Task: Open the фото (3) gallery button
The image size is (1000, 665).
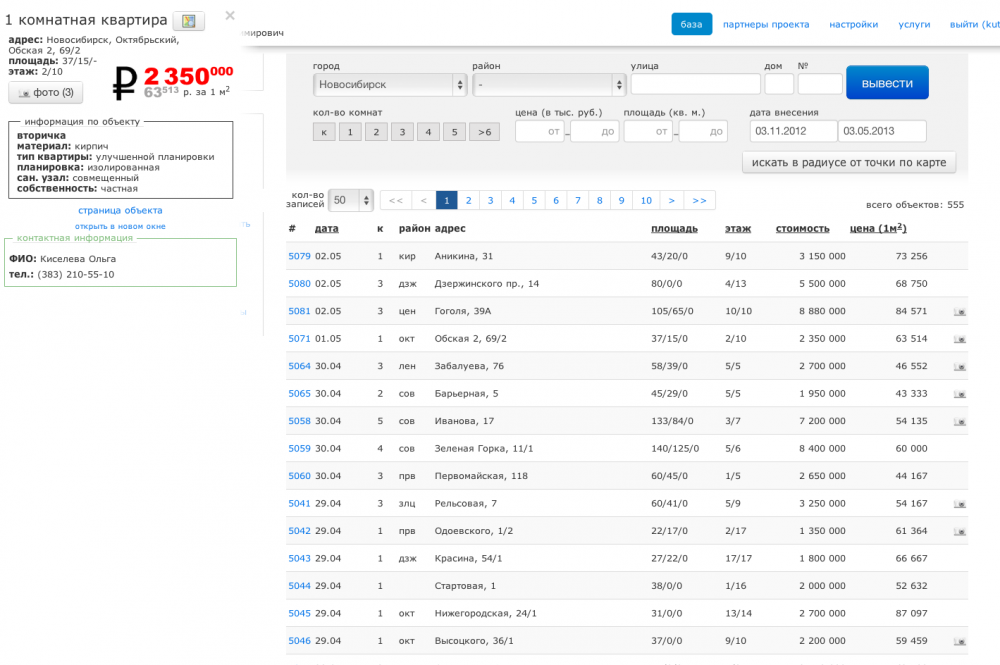Action: 46,92
